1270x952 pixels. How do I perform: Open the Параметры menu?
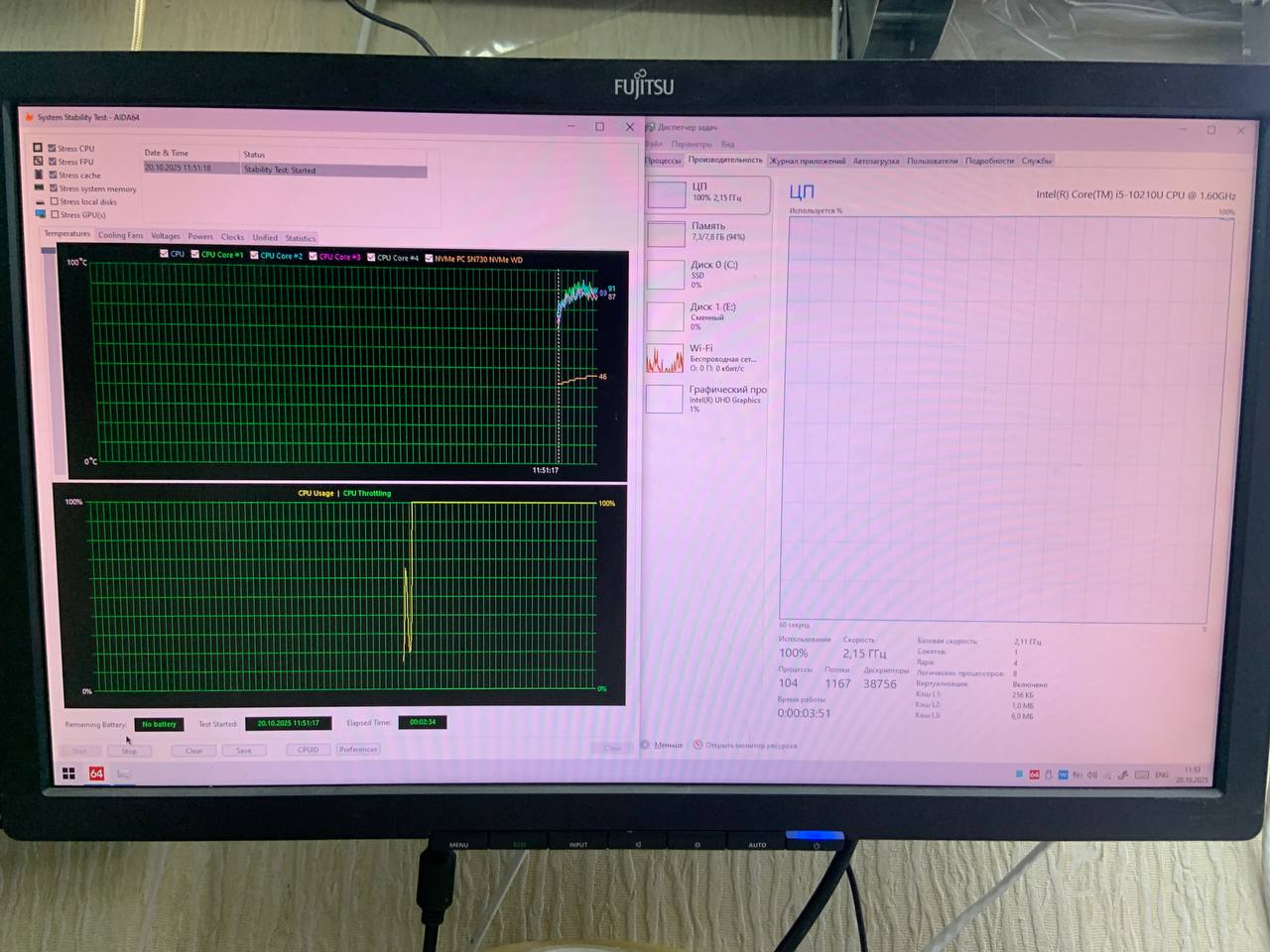(x=692, y=144)
